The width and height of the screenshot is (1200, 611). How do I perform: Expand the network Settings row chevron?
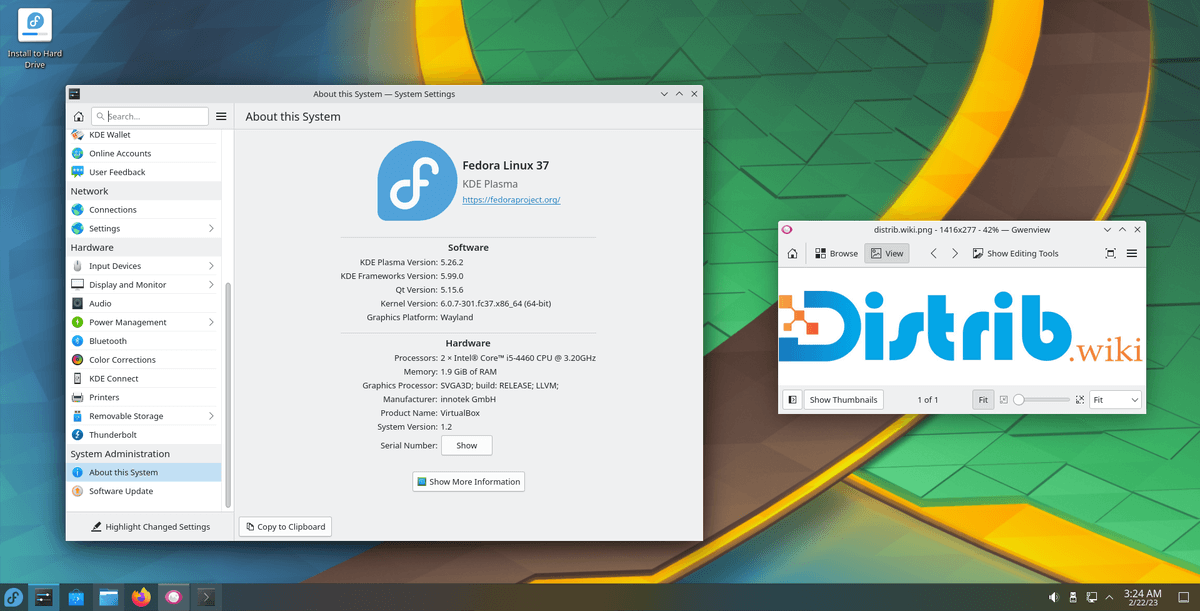pyautogui.click(x=211, y=229)
